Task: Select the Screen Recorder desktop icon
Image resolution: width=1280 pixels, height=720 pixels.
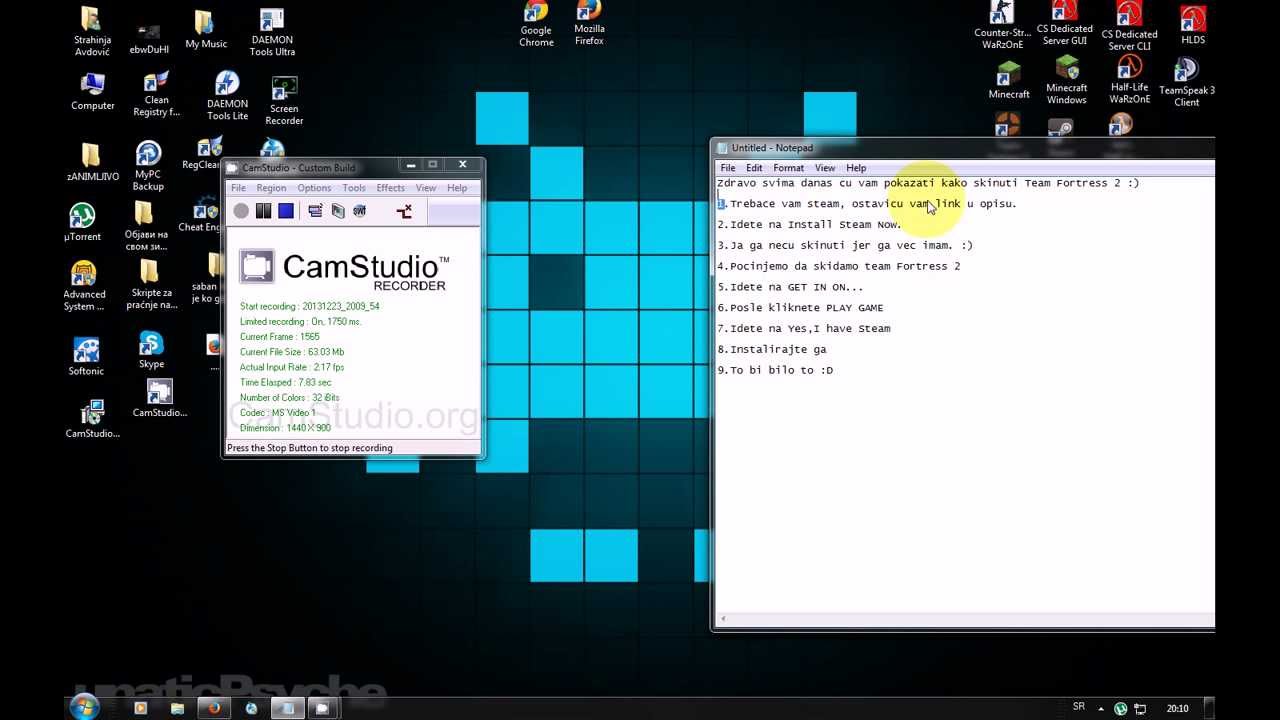Action: coord(284,101)
